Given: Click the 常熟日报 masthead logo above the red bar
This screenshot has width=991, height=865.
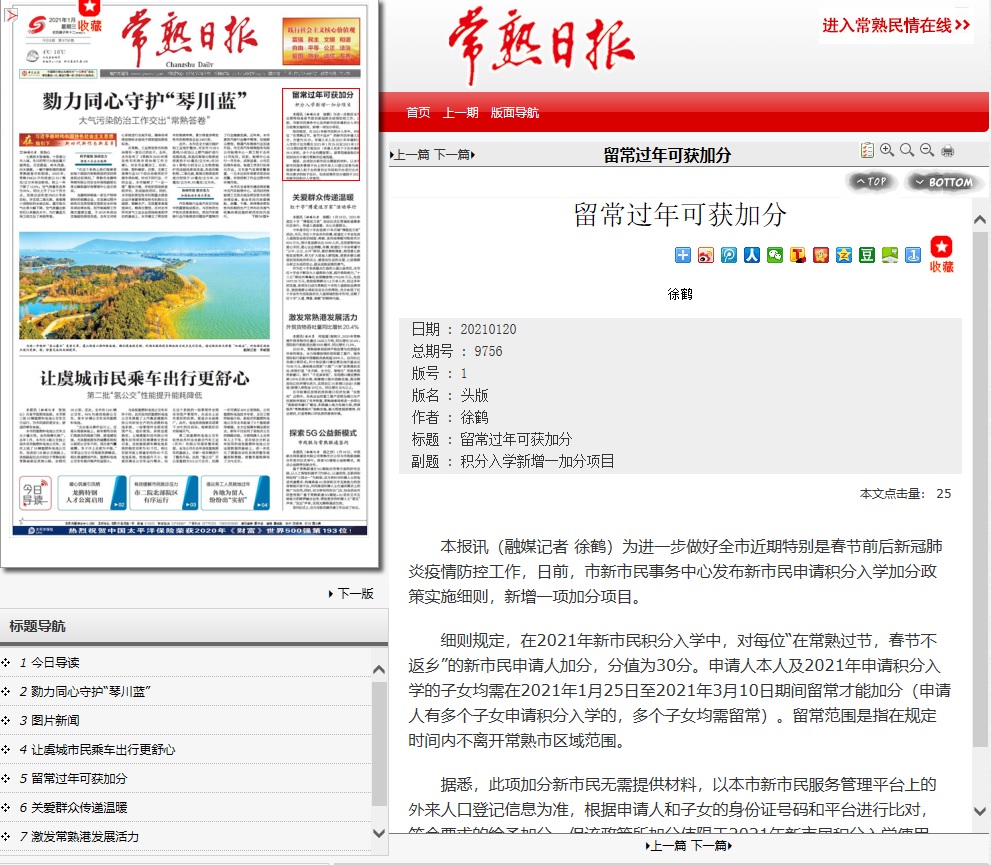Looking at the screenshot, I should [541, 45].
